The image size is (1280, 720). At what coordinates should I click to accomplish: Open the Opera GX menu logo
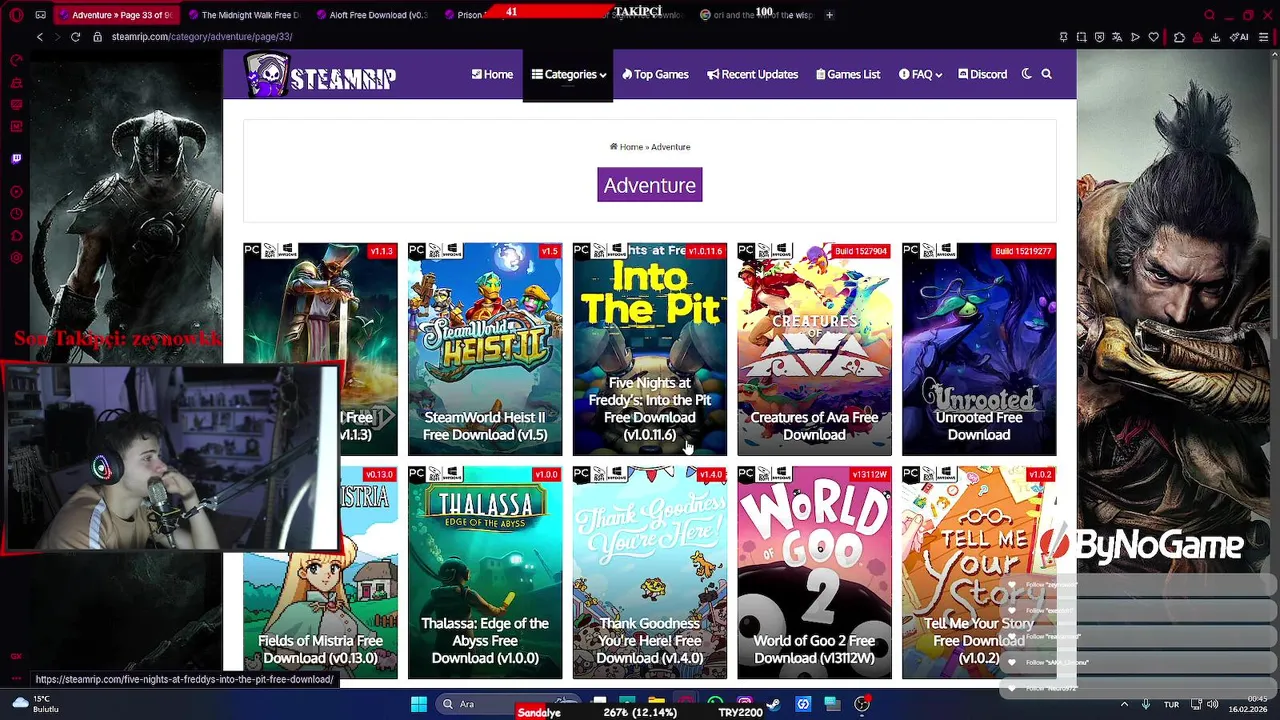(14, 15)
